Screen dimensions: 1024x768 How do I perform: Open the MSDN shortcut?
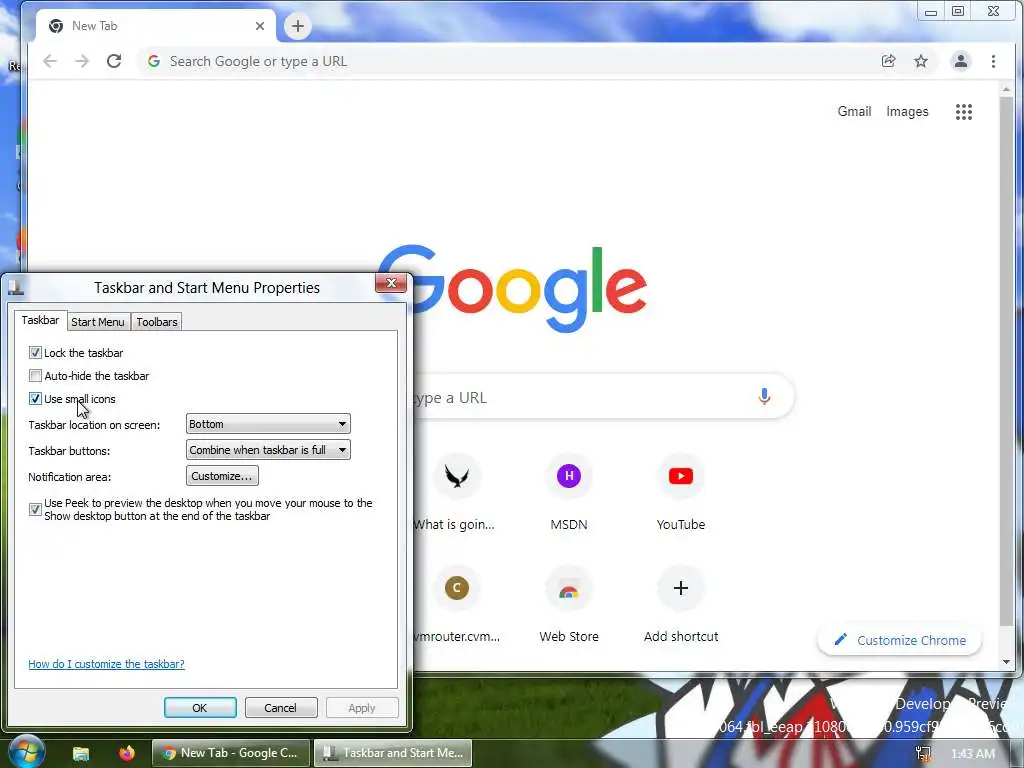(x=569, y=476)
